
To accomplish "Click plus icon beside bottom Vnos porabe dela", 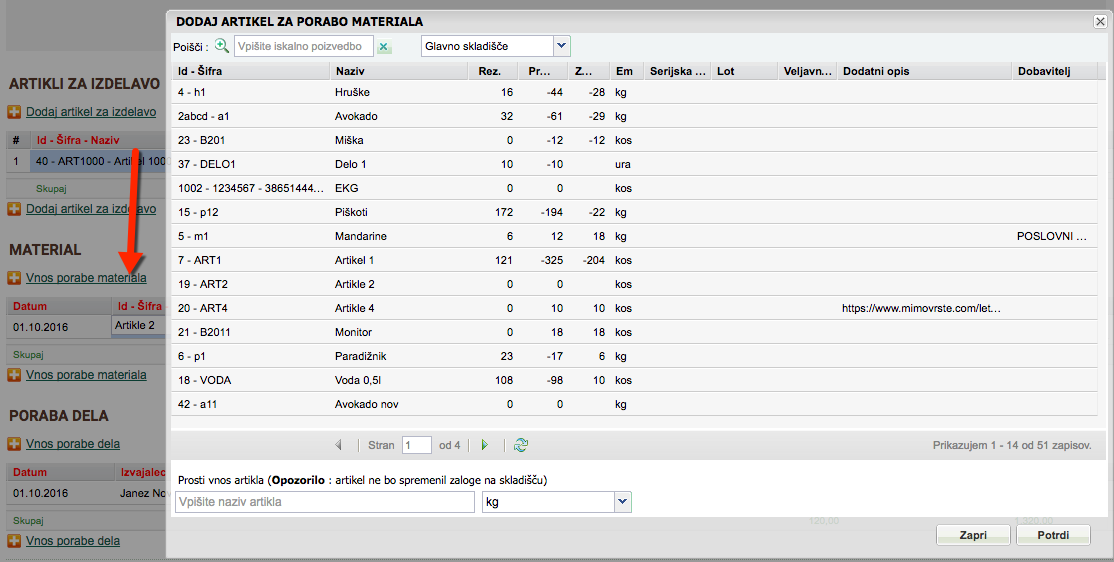I will [14, 541].
